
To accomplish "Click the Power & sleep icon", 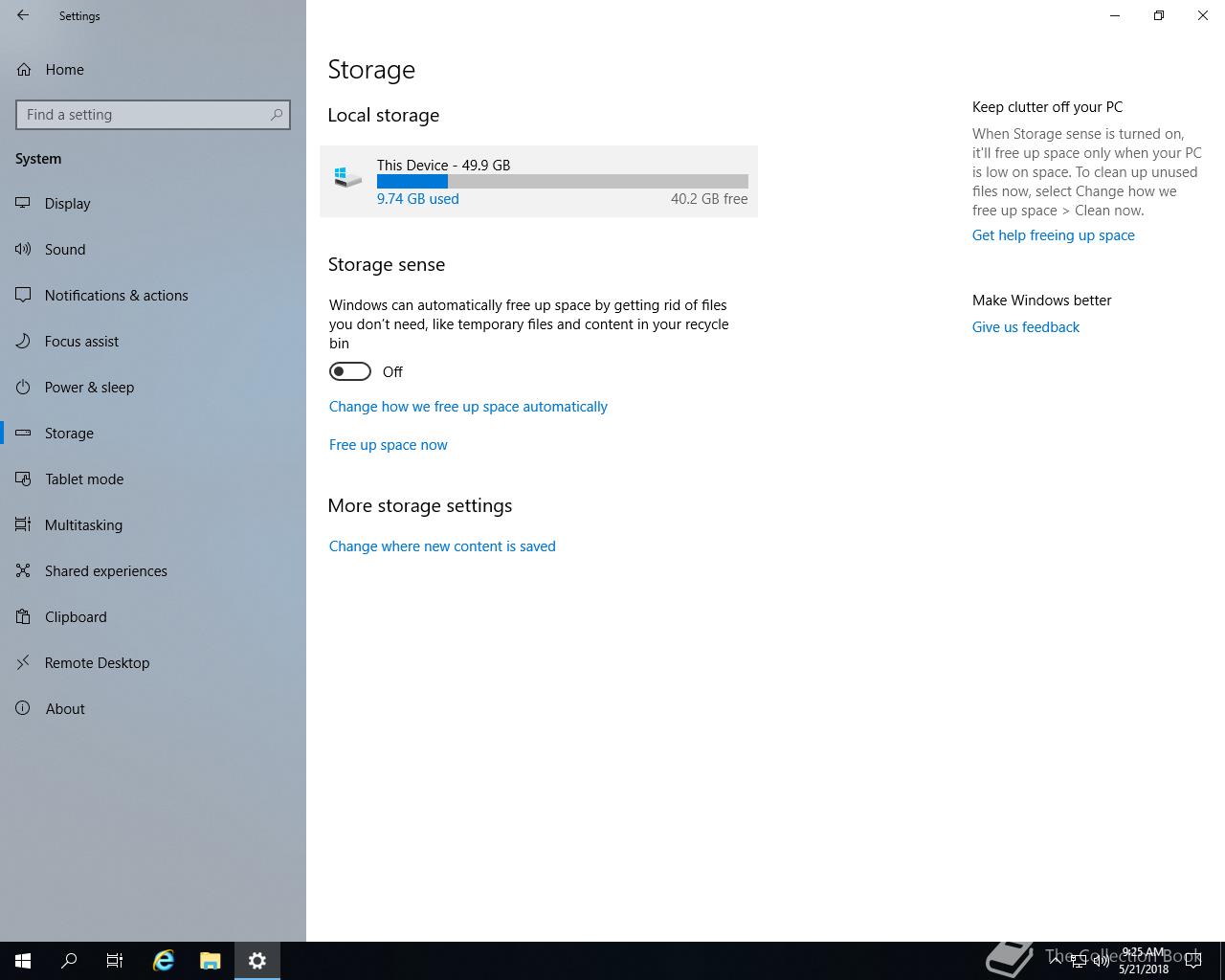I will [23, 387].
